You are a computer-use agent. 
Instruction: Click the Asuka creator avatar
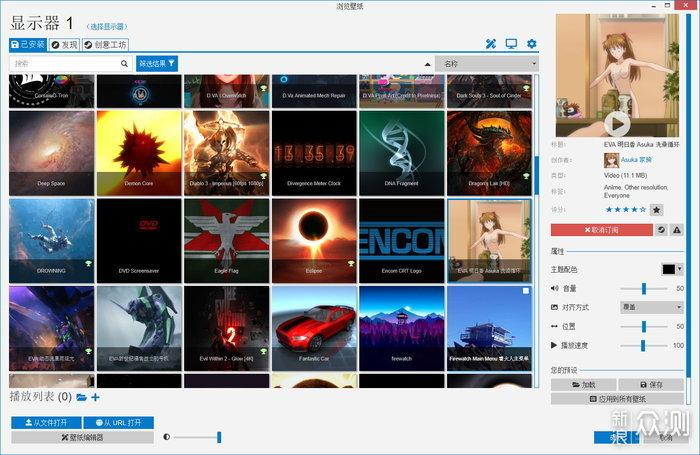[x=611, y=160]
